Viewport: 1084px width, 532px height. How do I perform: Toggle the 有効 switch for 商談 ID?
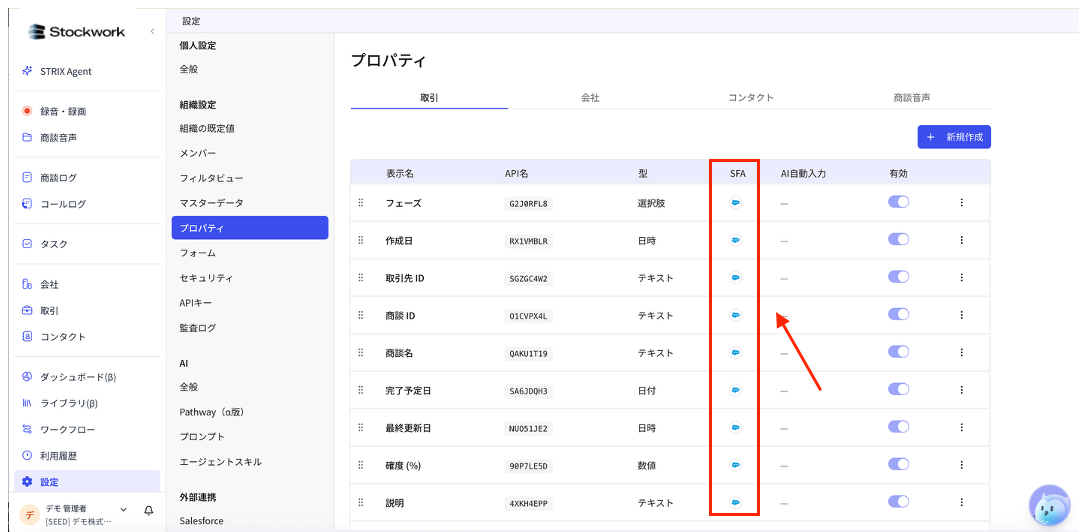[x=898, y=314]
